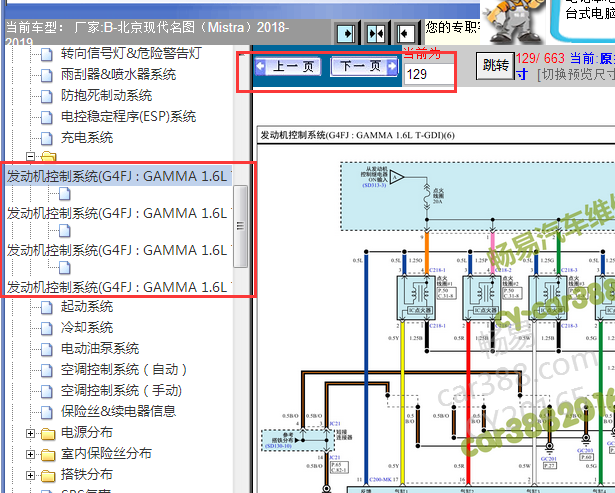This screenshot has height=493, width=615.
Task: Click the document icon beside 冷却系统
Action: pos(47,328)
